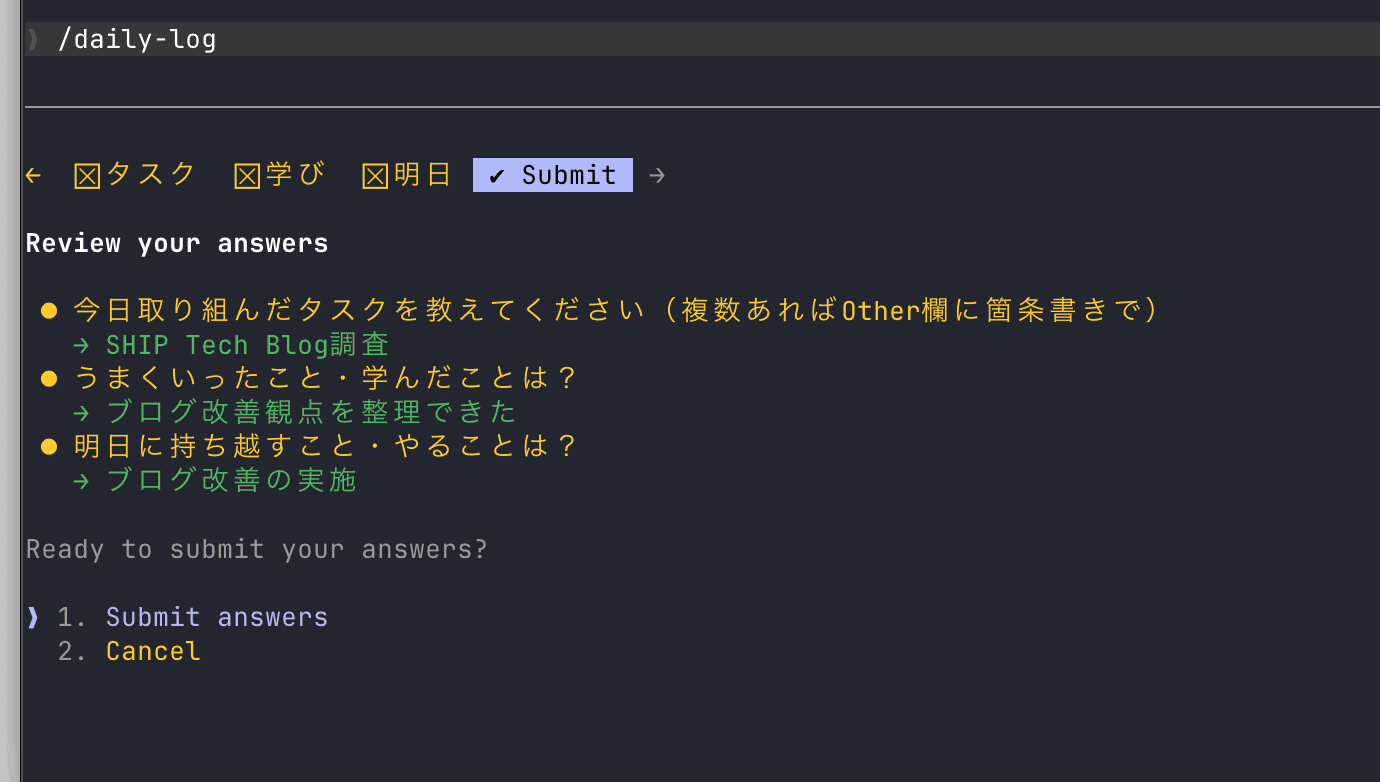
Task: Choose the Submit answers option
Action: [x=217, y=617]
